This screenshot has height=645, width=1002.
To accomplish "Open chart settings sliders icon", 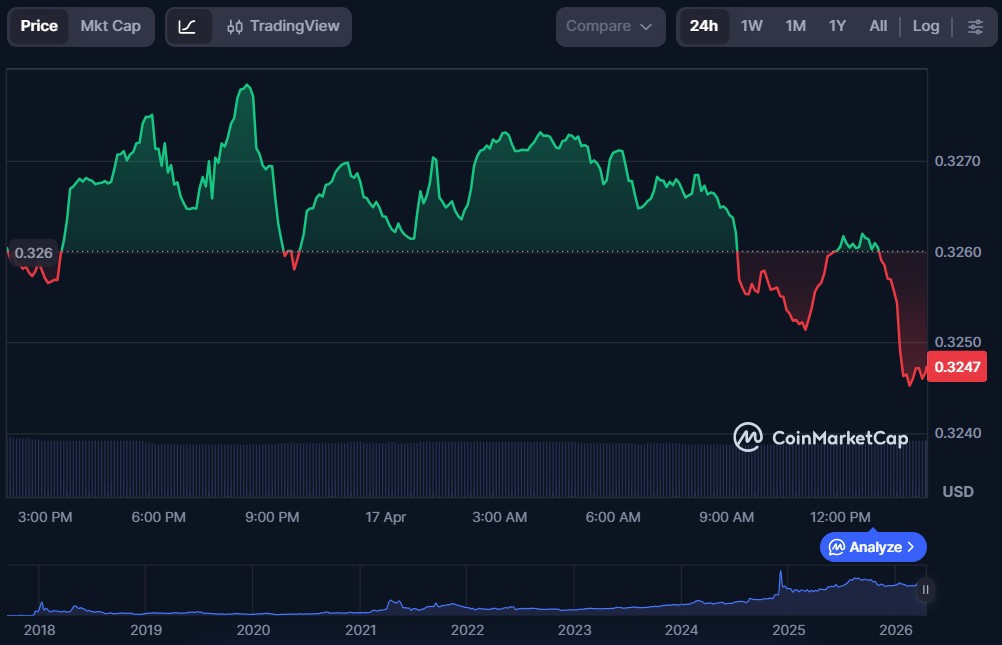I will [x=975, y=27].
